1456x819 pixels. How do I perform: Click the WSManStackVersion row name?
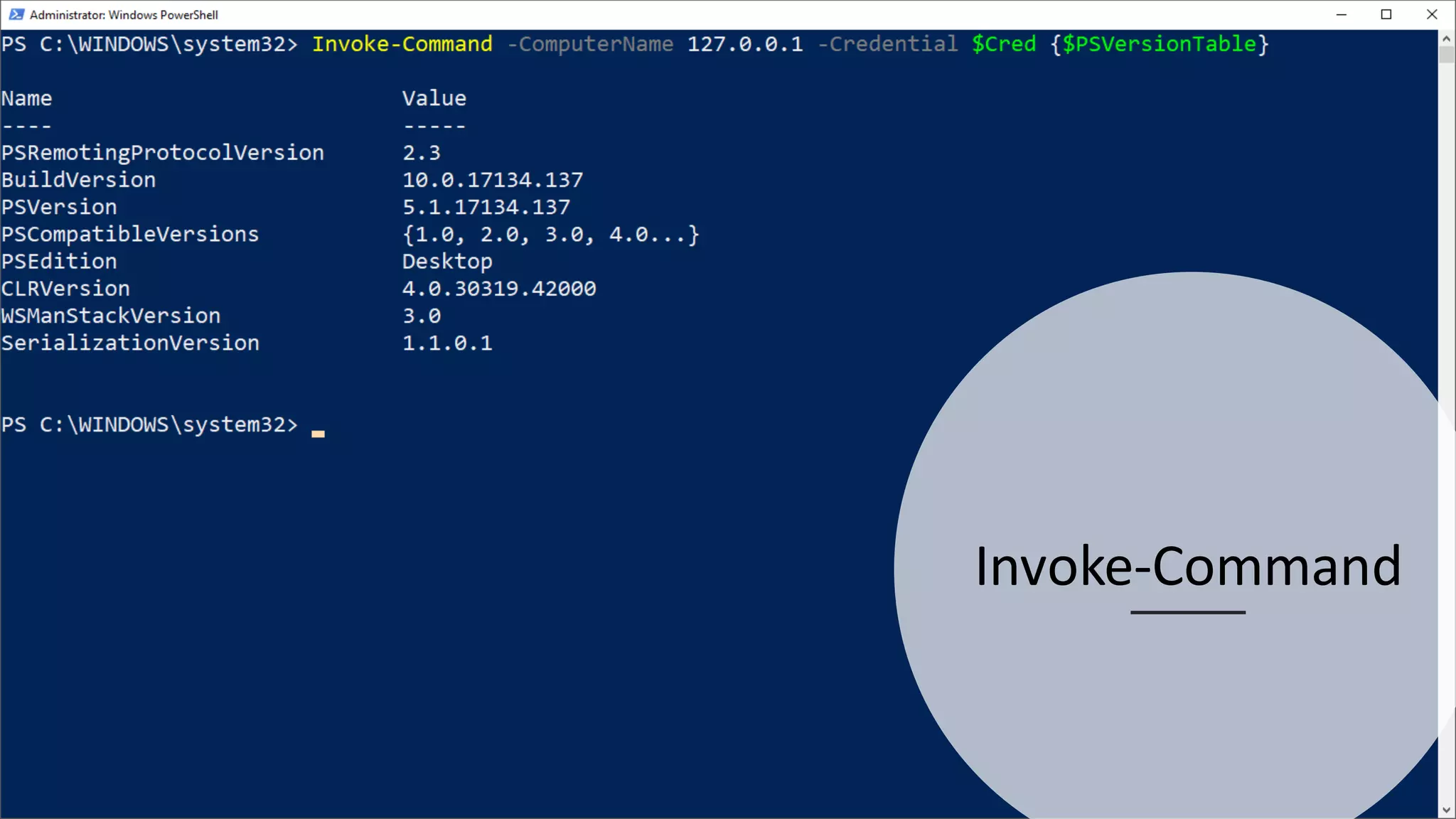pos(111,316)
